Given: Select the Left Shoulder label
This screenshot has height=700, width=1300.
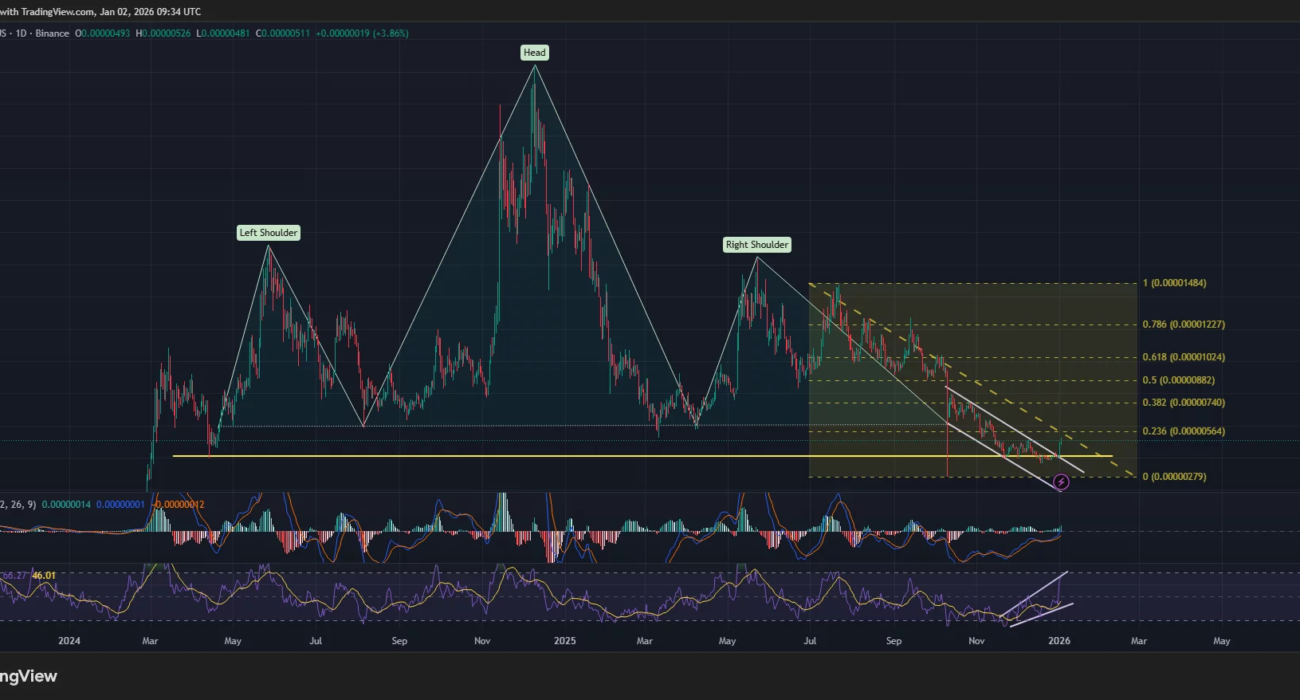Looking at the screenshot, I should pos(269,233).
